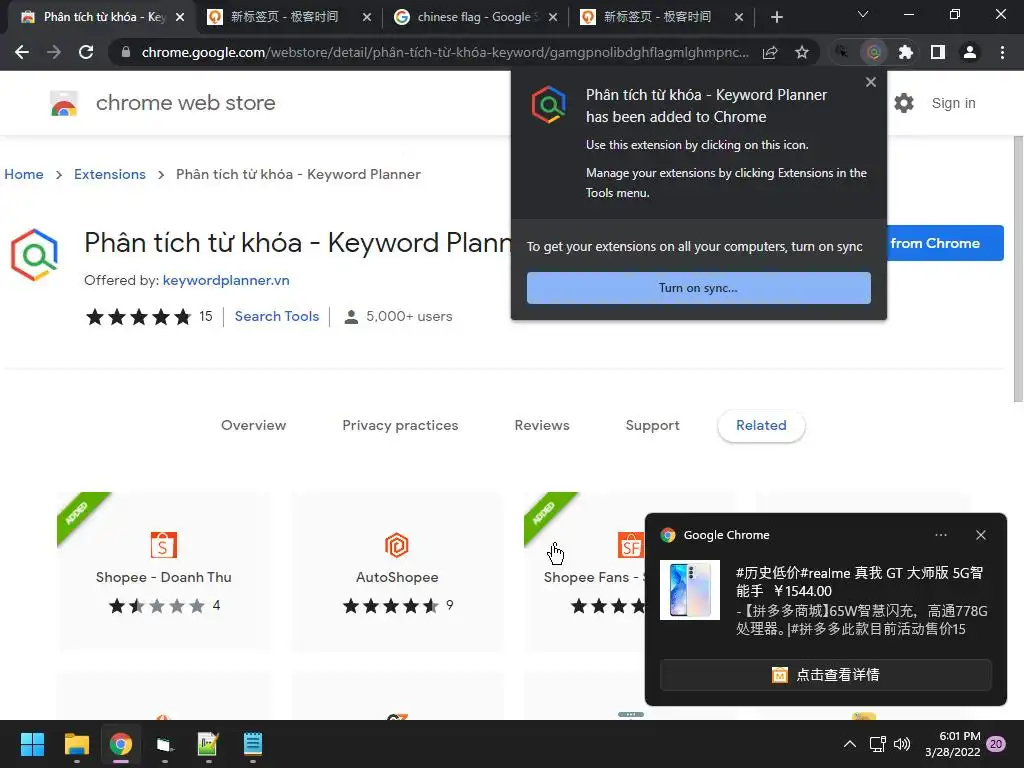Open Shopee Fans extension card
The width and height of the screenshot is (1024, 768).
[x=584, y=572]
